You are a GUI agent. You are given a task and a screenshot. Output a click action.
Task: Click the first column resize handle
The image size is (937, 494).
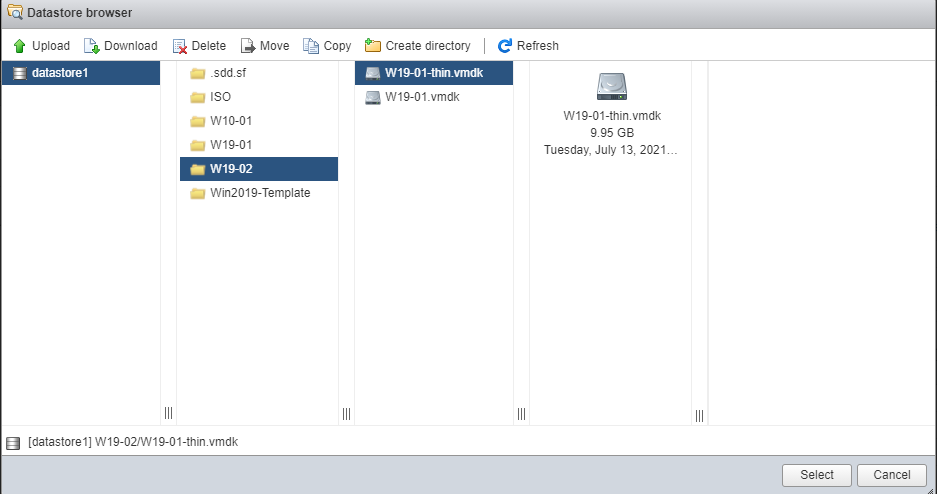tap(169, 413)
